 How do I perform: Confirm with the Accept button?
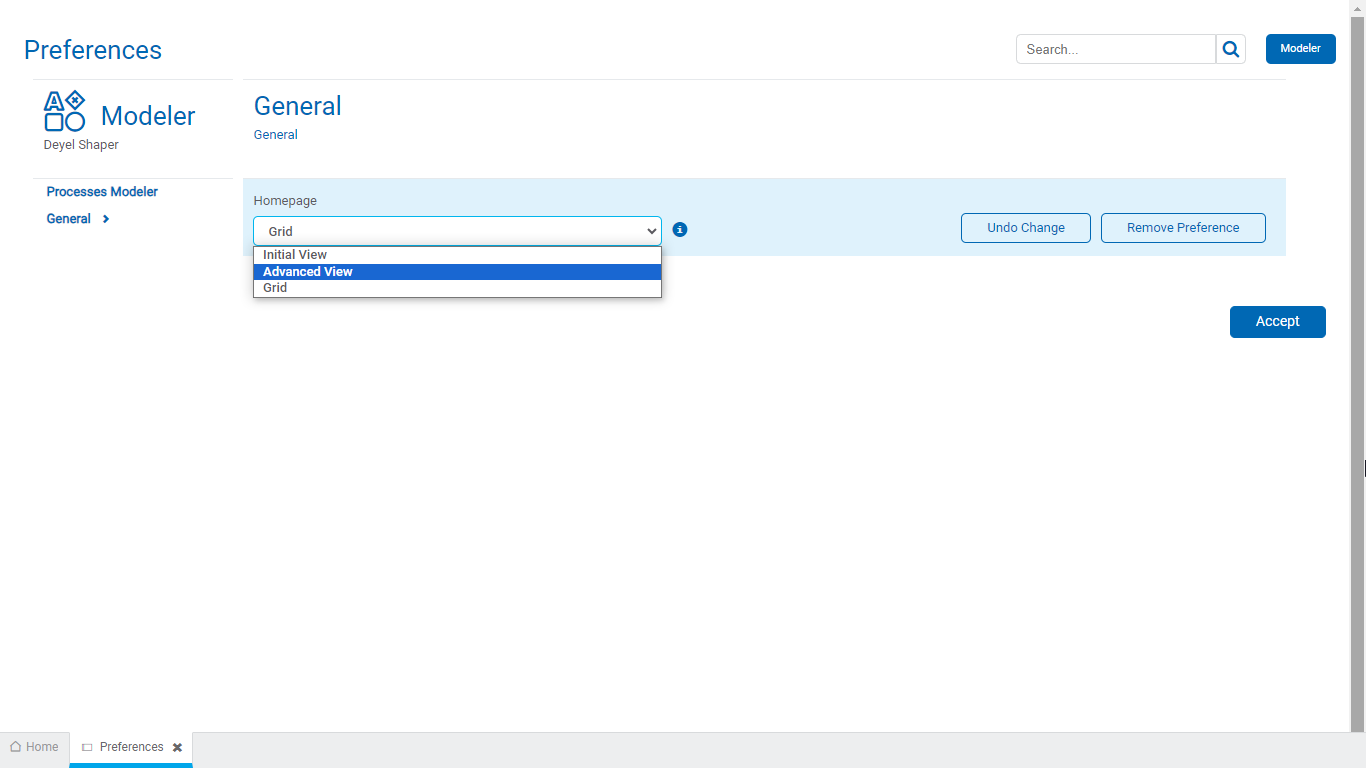1277,322
